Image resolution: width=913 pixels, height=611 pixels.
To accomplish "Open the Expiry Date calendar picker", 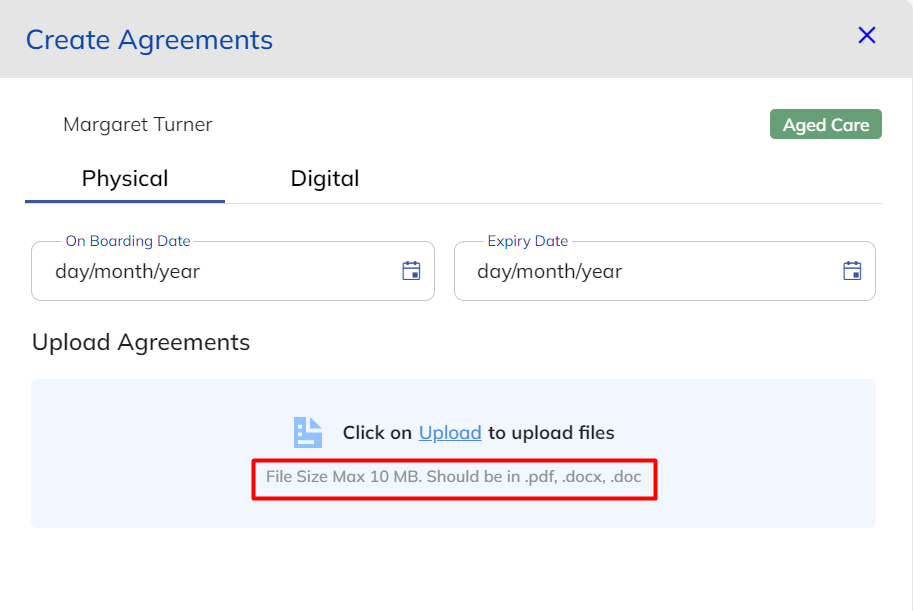I will (x=852, y=271).
